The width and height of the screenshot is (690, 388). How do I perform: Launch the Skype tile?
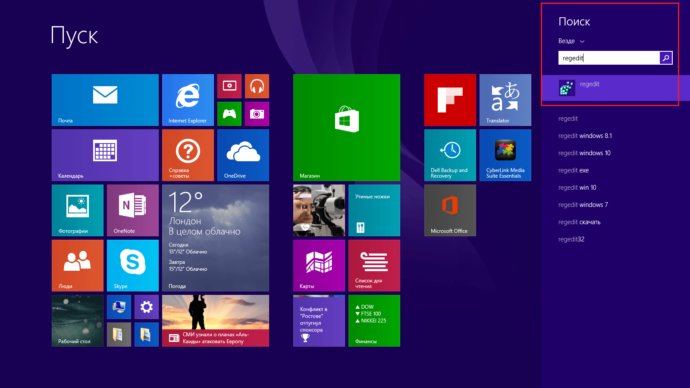point(133,266)
